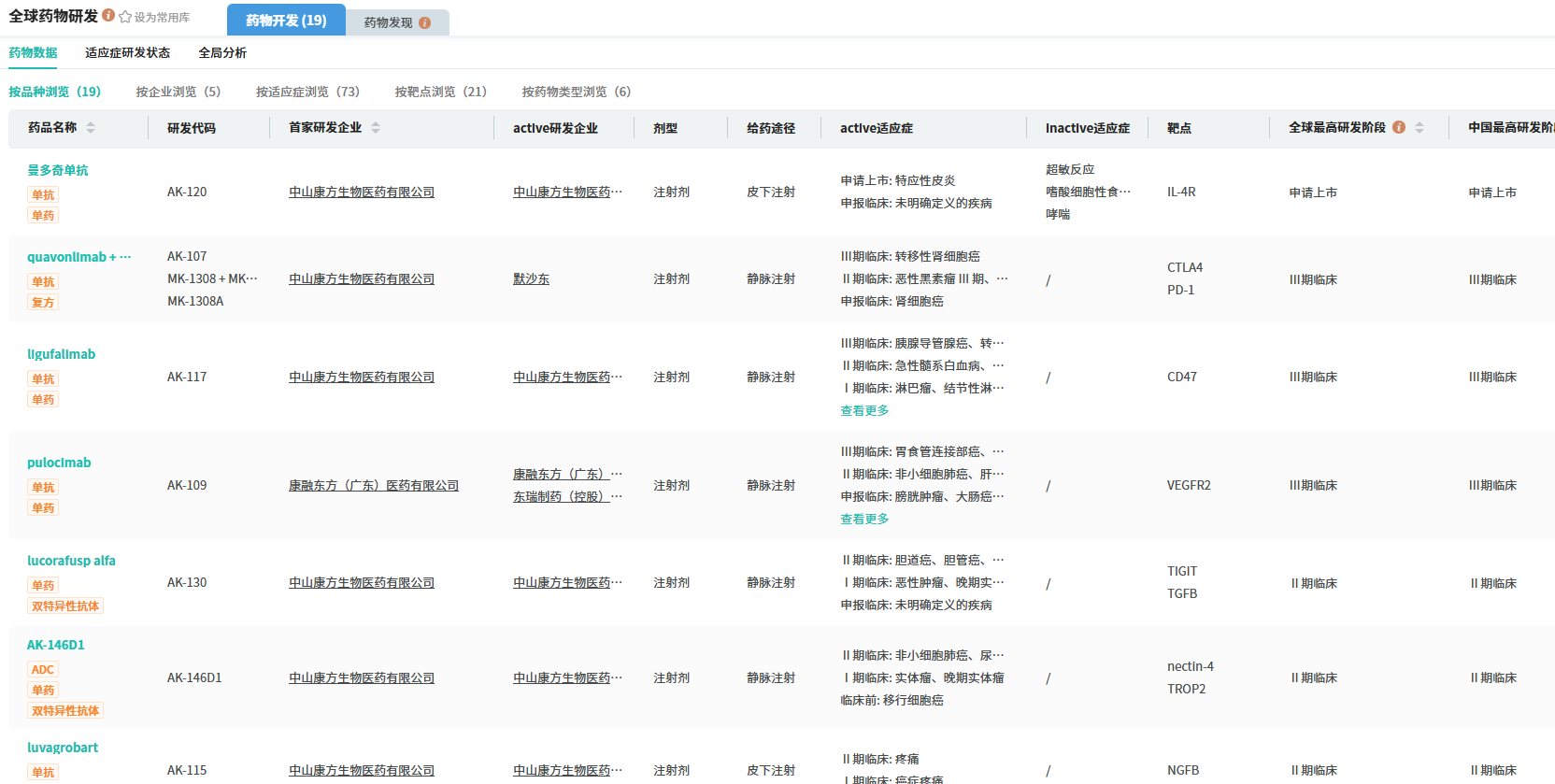Click 复方 tag under quavonlimab

coord(43,302)
